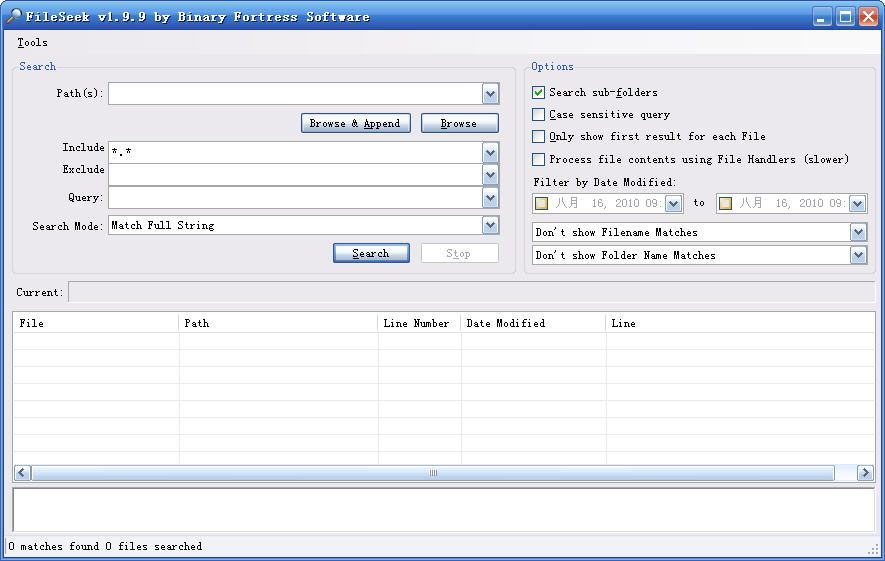Sort results by the Path column header
This screenshot has height=561, width=885.
[x=278, y=323]
